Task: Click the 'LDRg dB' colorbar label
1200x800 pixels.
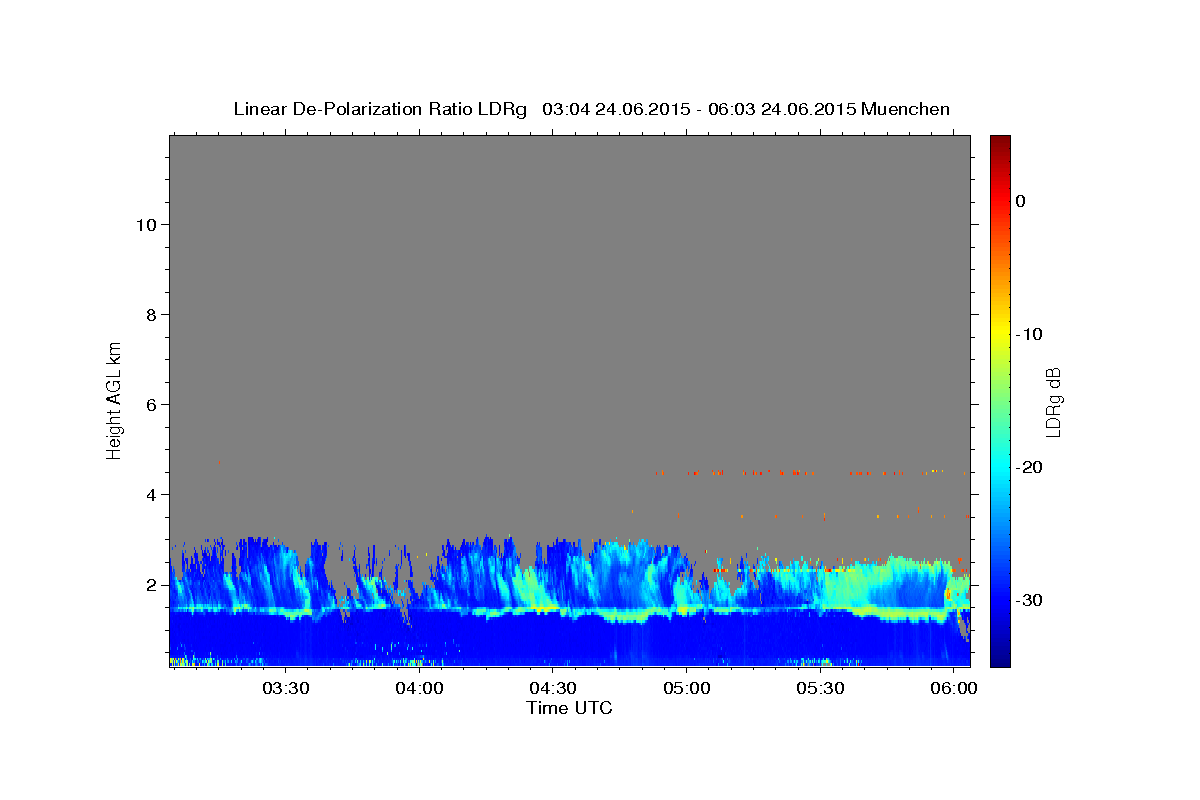Action: pyautogui.click(x=1053, y=401)
